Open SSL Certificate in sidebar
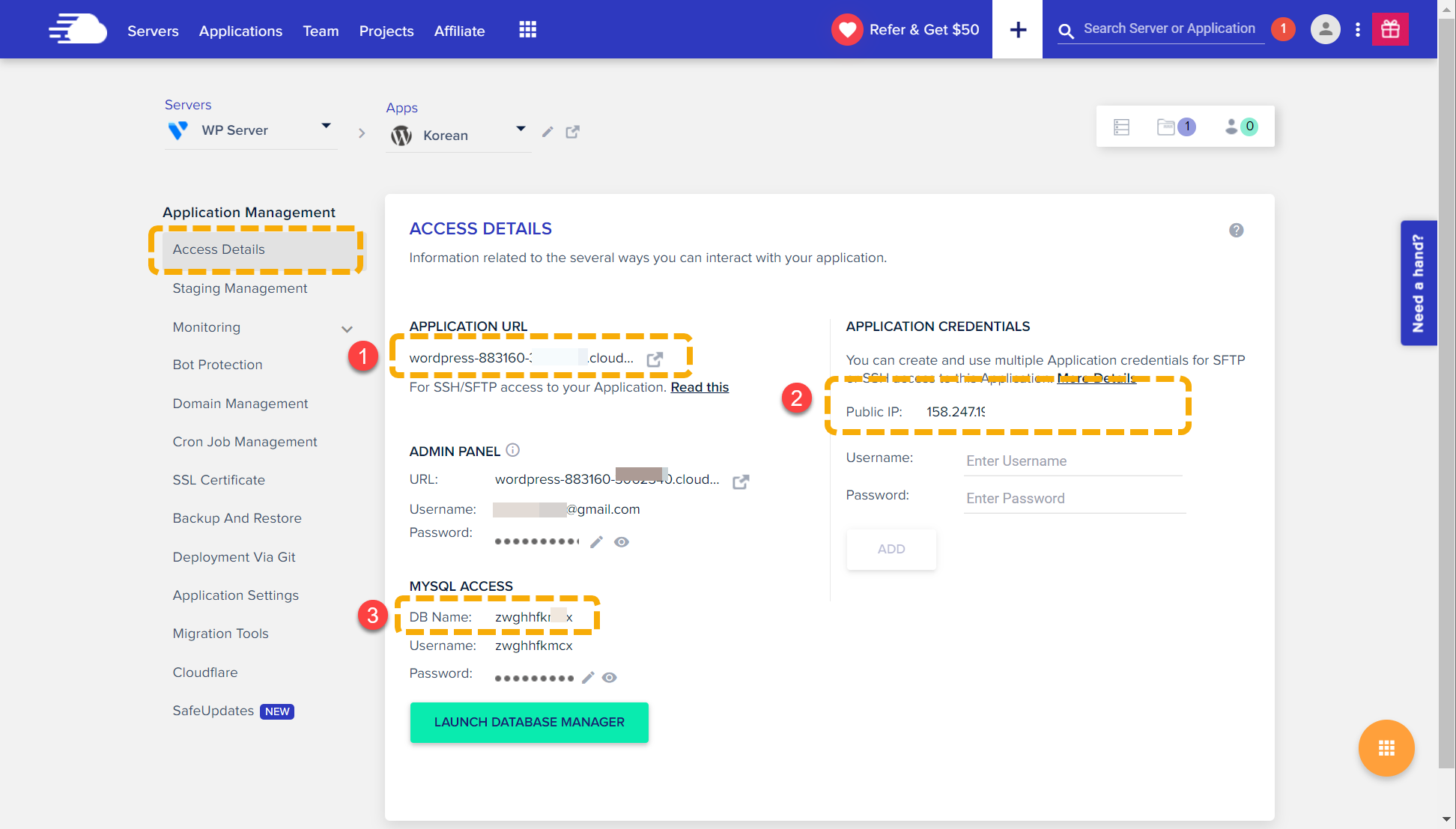The width and height of the screenshot is (1456, 829). (x=219, y=480)
